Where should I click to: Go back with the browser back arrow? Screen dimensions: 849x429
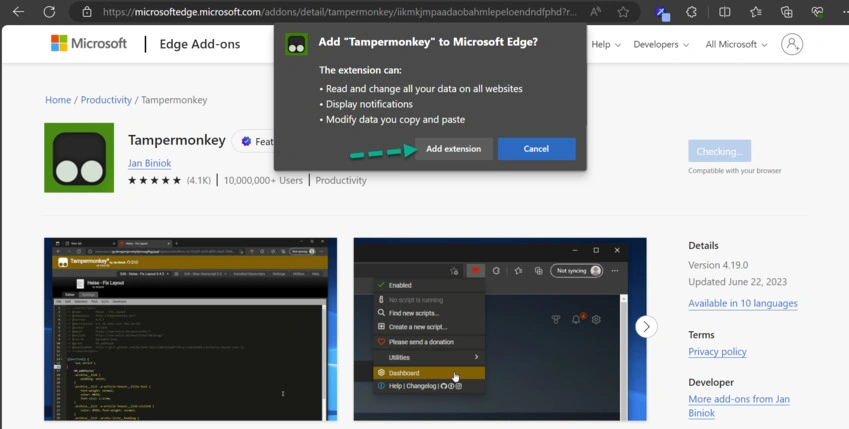pos(18,11)
